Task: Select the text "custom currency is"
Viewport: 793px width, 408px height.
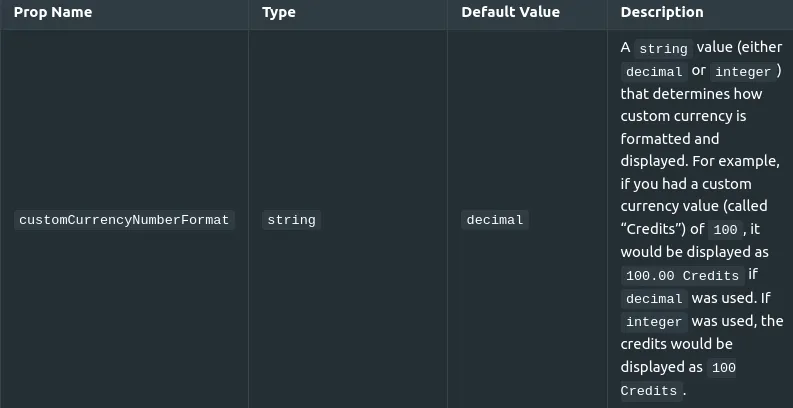Action: coord(683,116)
